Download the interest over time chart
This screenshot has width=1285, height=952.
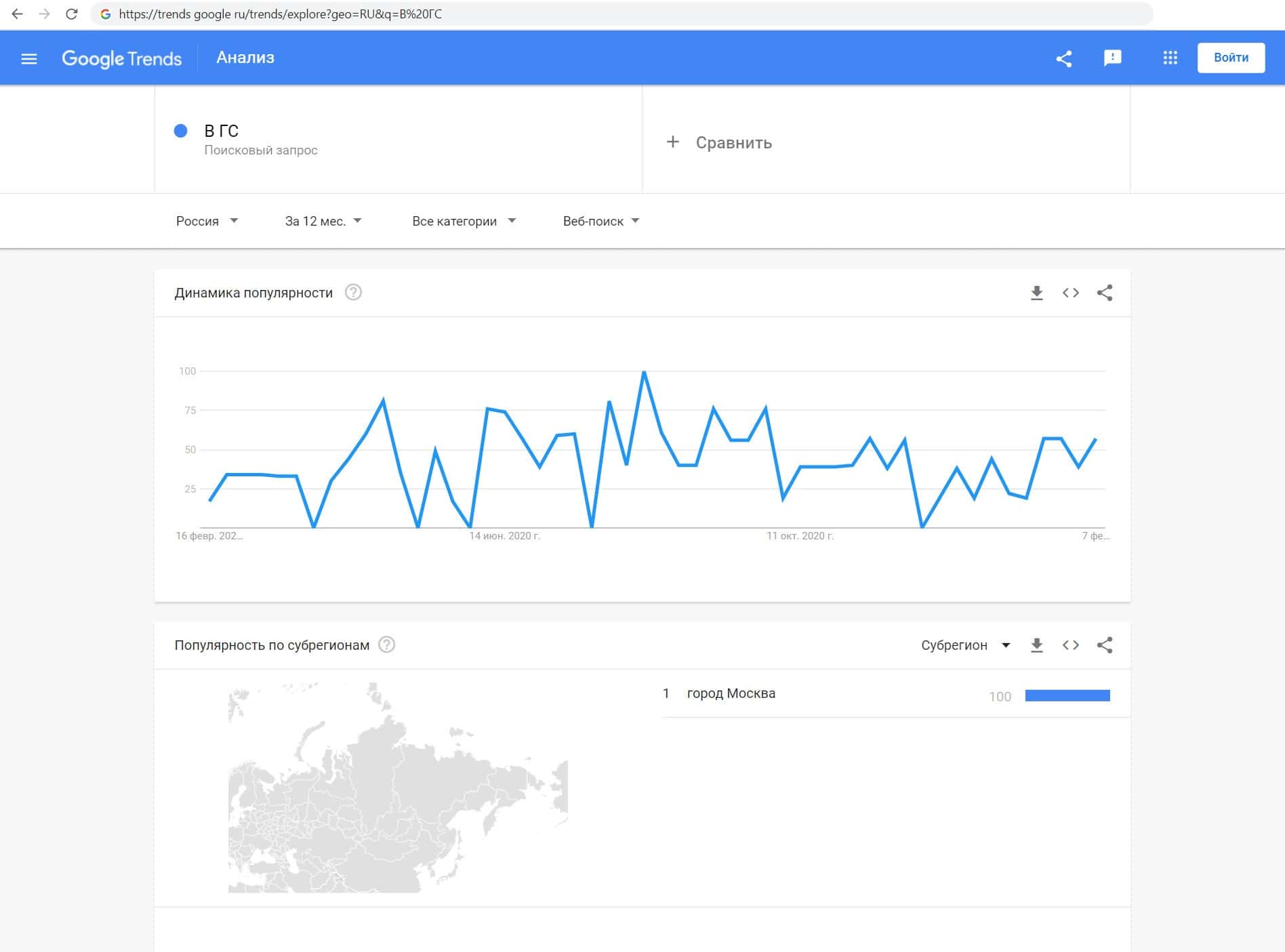[x=1036, y=293]
